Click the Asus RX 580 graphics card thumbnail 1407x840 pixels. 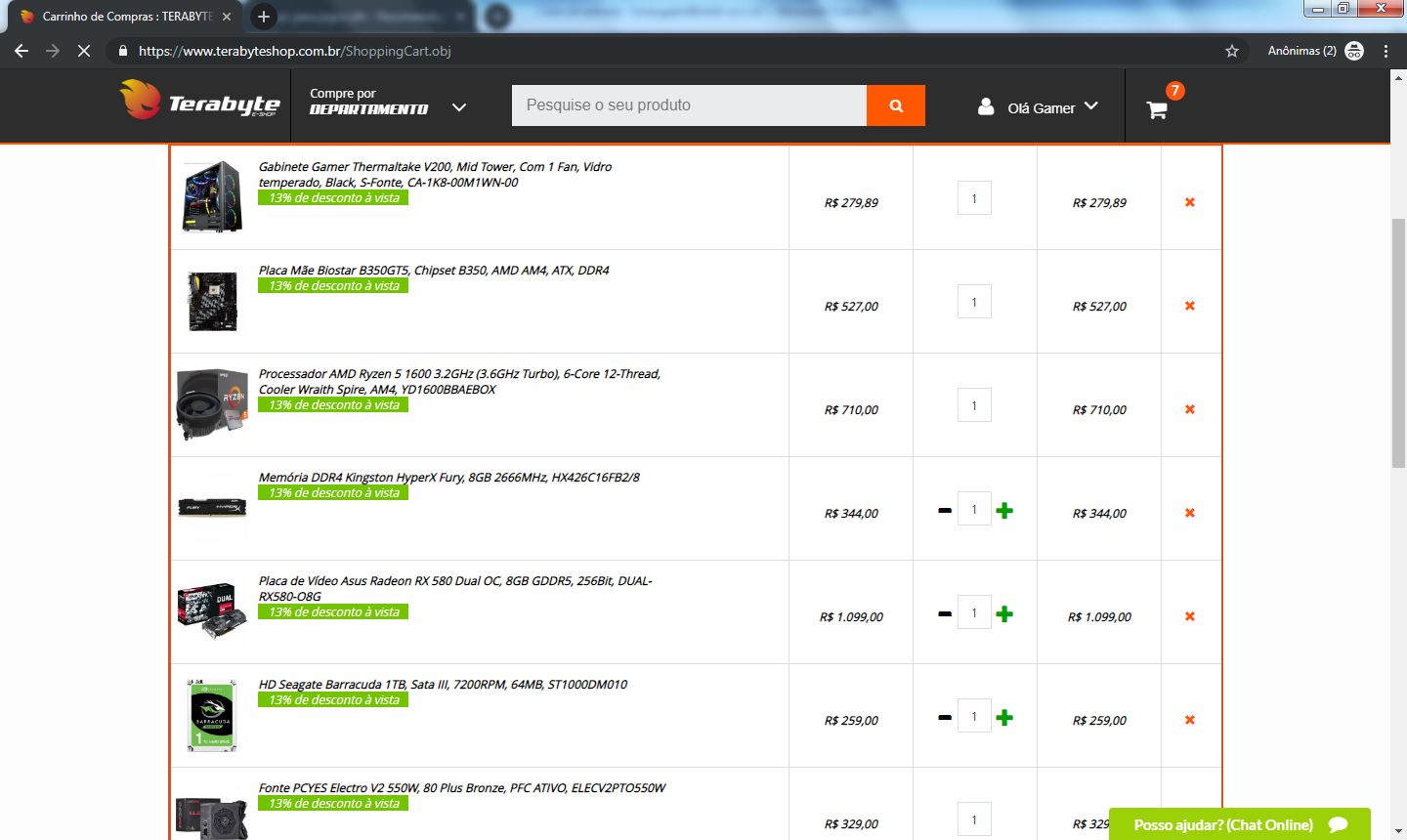tap(212, 610)
